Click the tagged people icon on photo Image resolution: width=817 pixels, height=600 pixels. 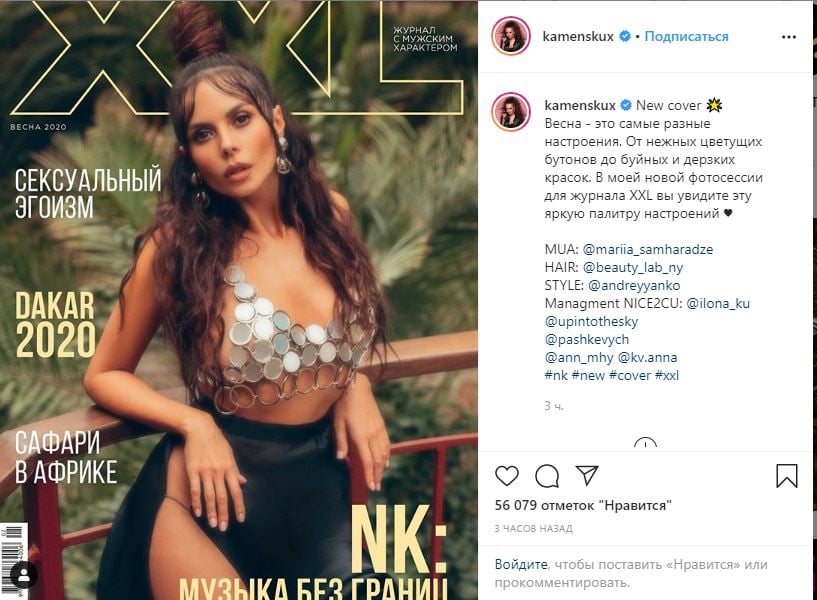24,575
